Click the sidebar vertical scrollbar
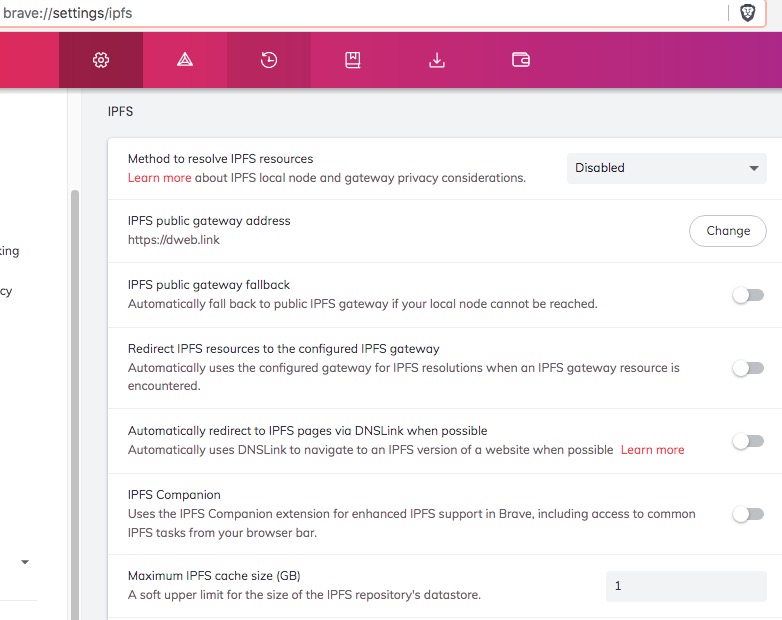The height and width of the screenshot is (620, 782). click(x=75, y=404)
